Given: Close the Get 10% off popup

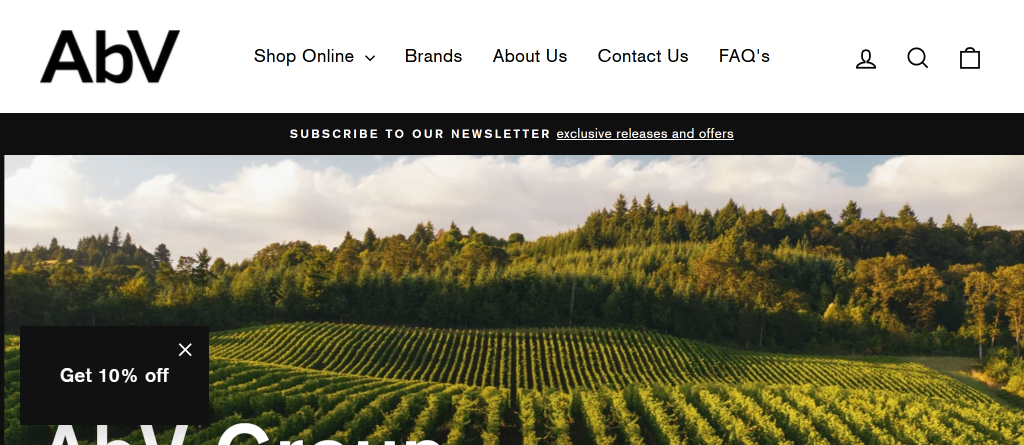Looking at the screenshot, I should coord(185,350).
